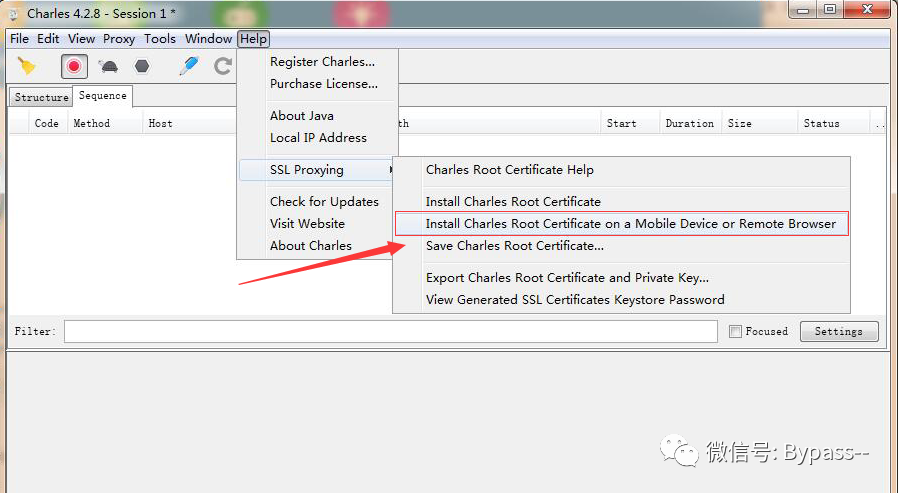Sort by the Code column header
This screenshot has width=898, height=493.
[x=46, y=123]
